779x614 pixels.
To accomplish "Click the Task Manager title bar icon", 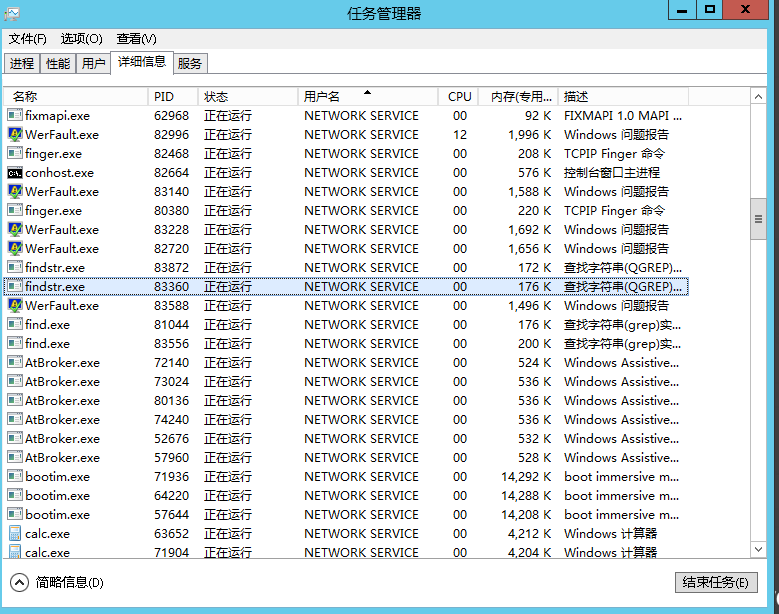I will coord(12,13).
